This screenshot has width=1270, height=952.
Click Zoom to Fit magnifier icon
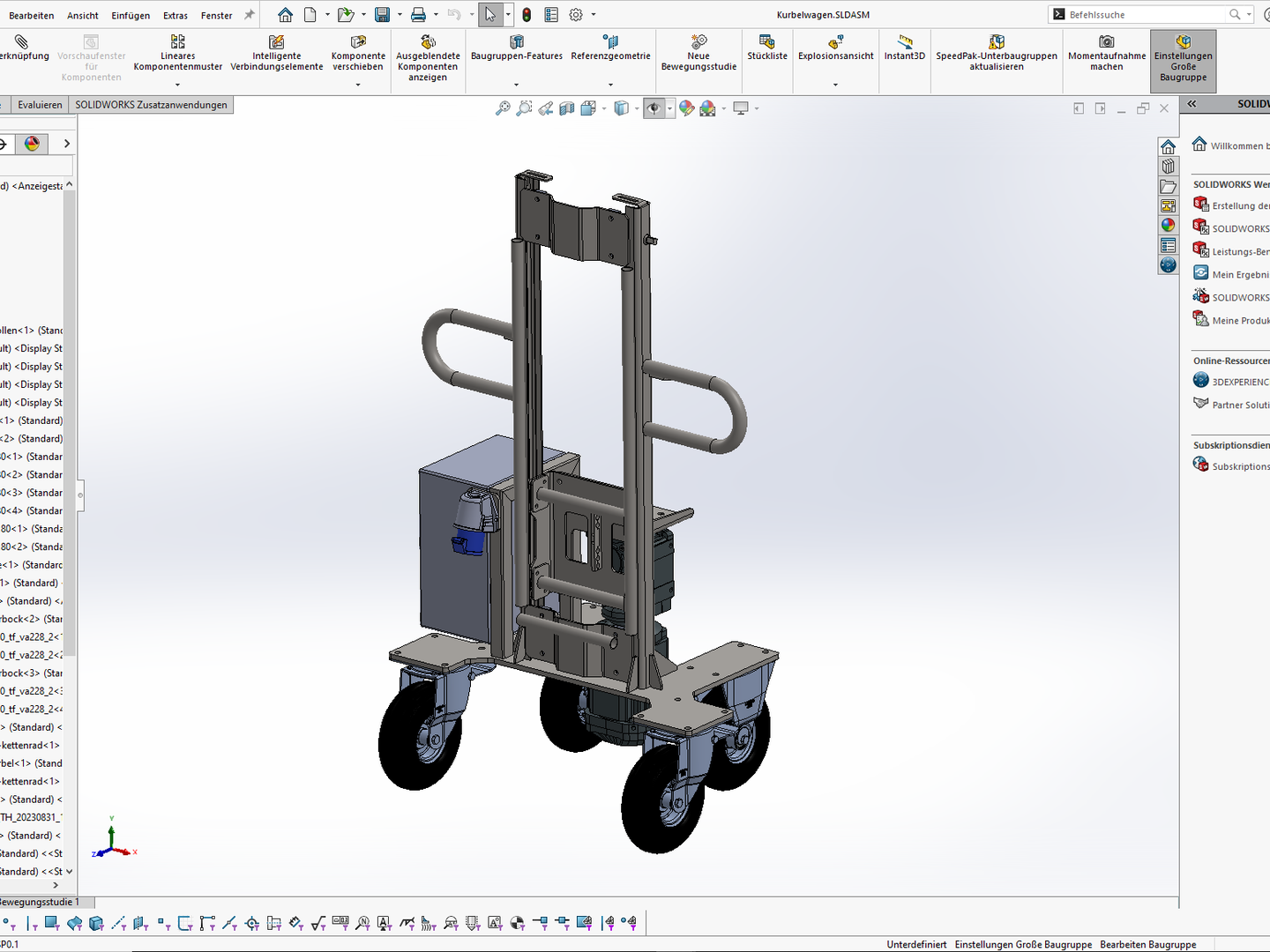503,108
